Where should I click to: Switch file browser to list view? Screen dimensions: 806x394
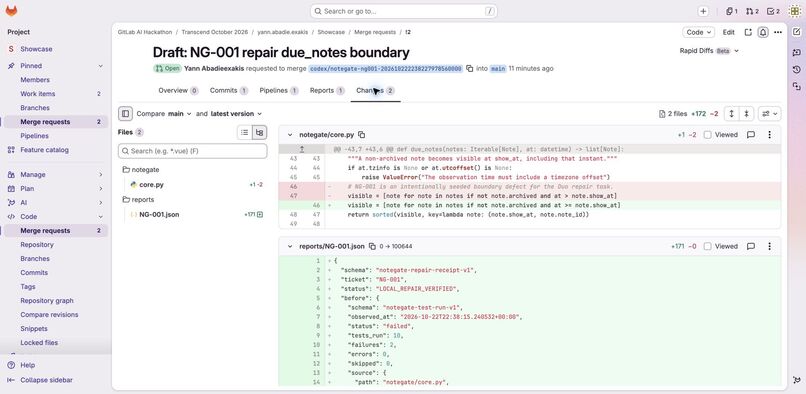(x=245, y=132)
